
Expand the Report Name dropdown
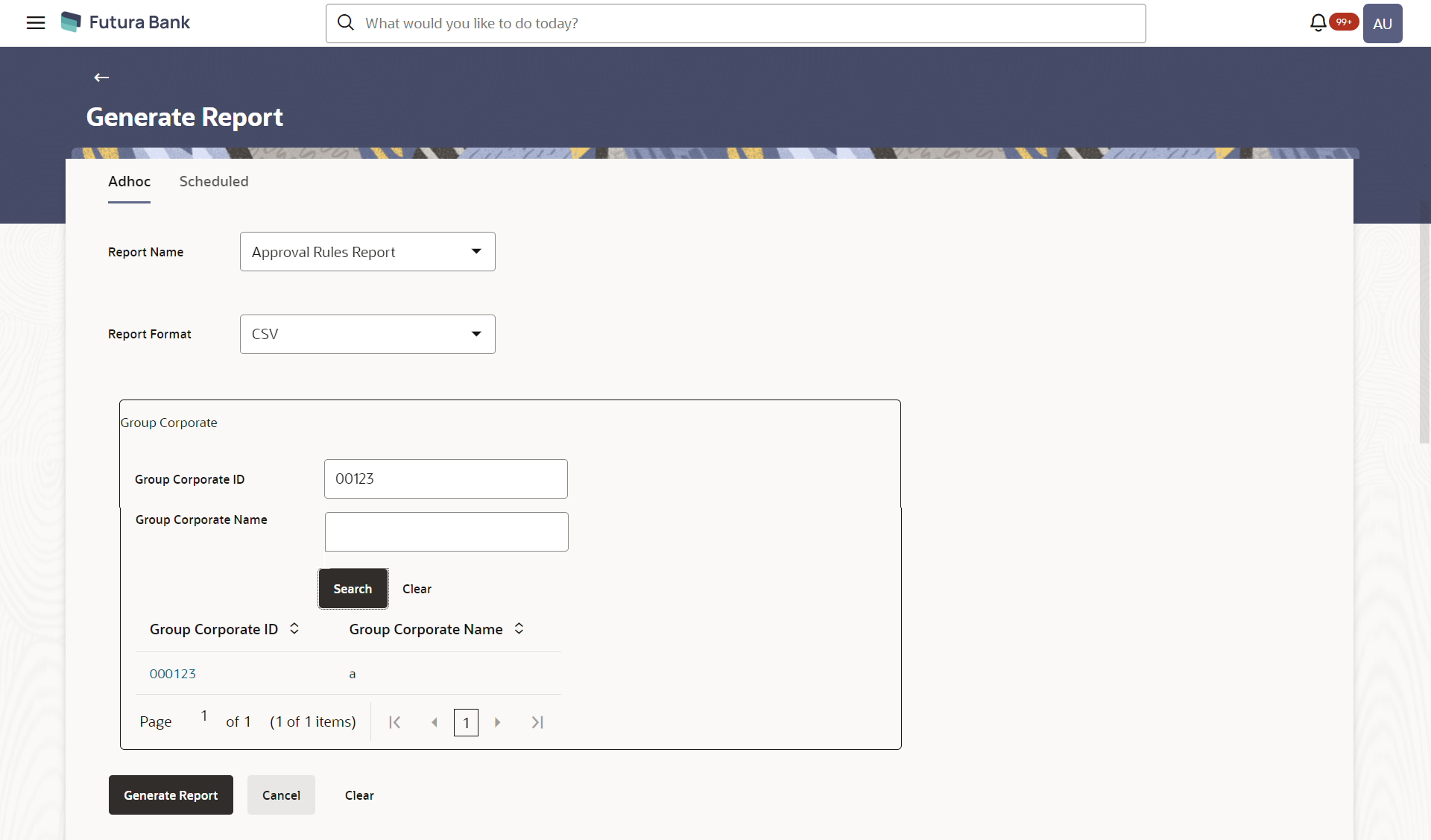click(x=367, y=252)
